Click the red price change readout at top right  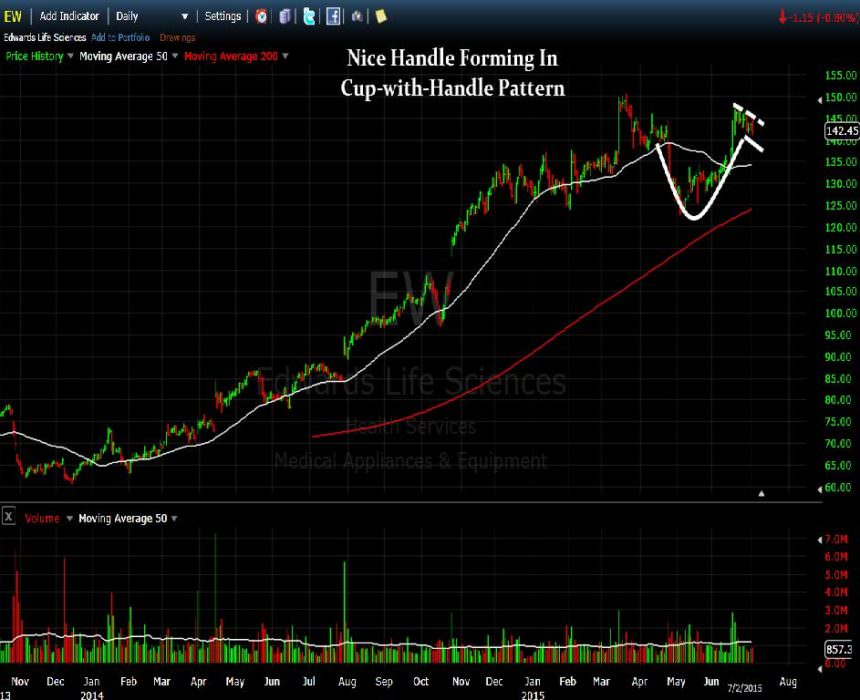coord(818,18)
